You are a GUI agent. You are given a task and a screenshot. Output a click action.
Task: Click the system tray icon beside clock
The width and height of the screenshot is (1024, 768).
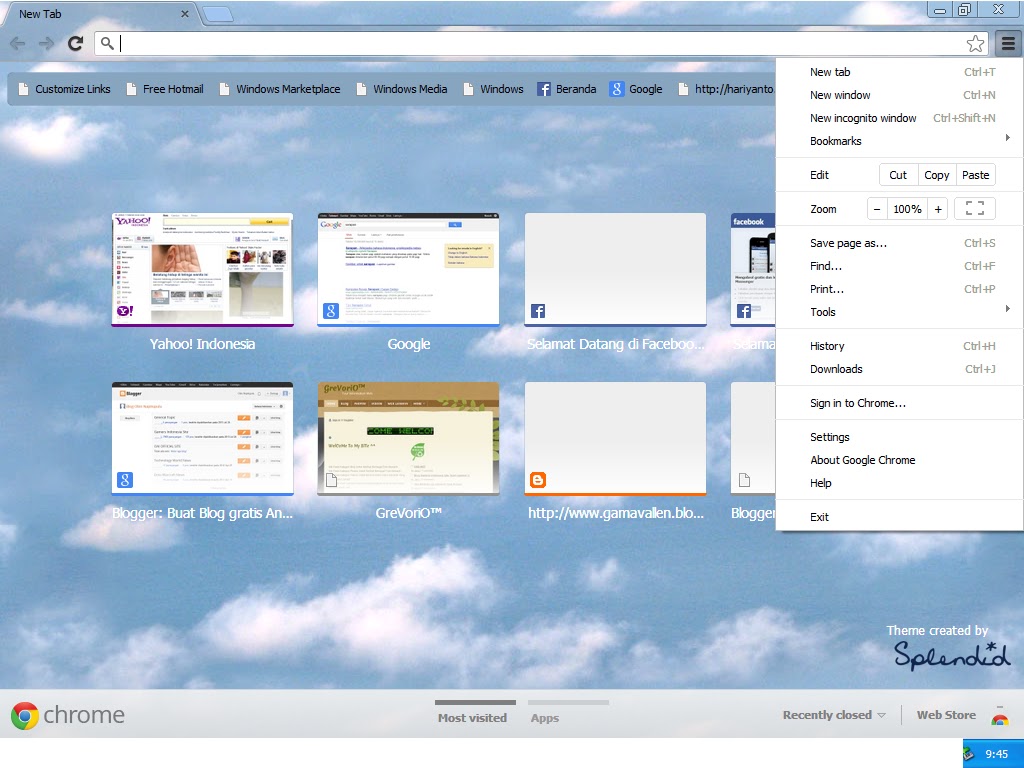point(970,754)
